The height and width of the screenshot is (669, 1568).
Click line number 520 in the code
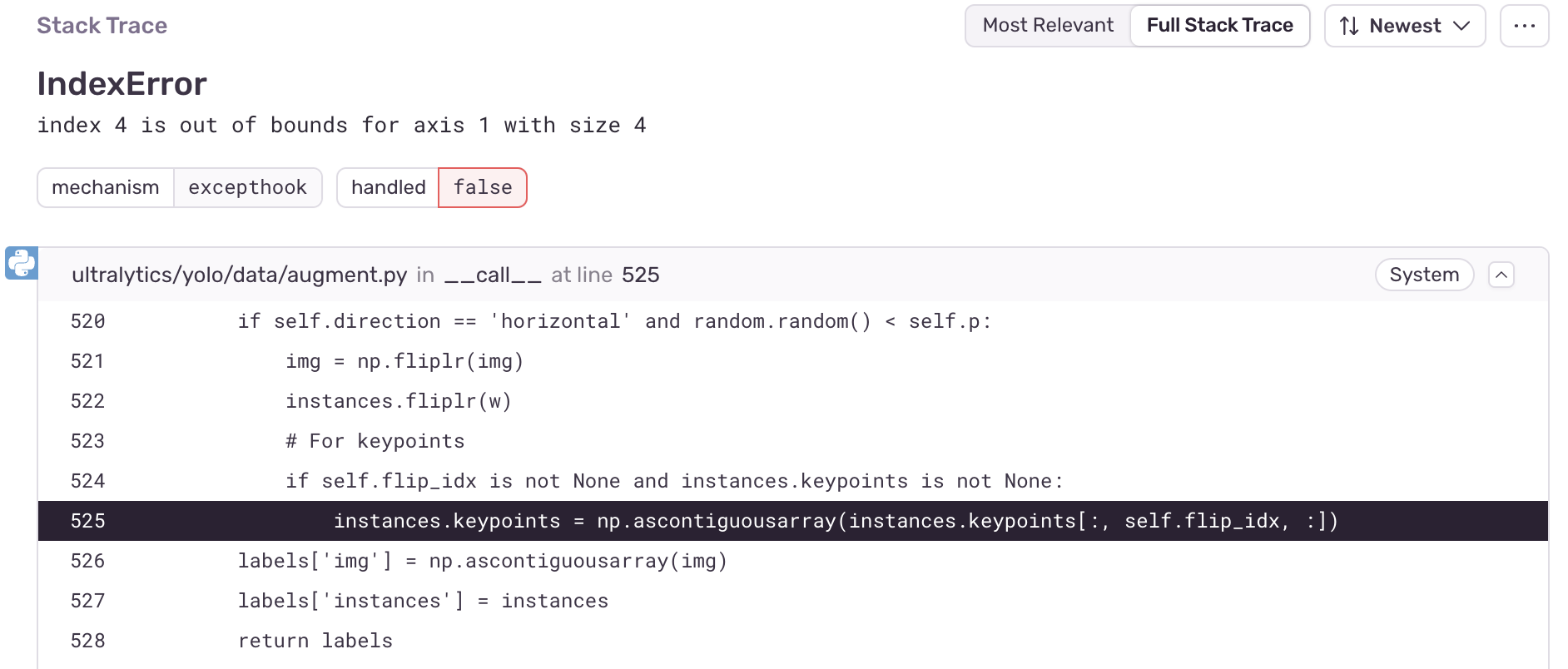pos(87,321)
